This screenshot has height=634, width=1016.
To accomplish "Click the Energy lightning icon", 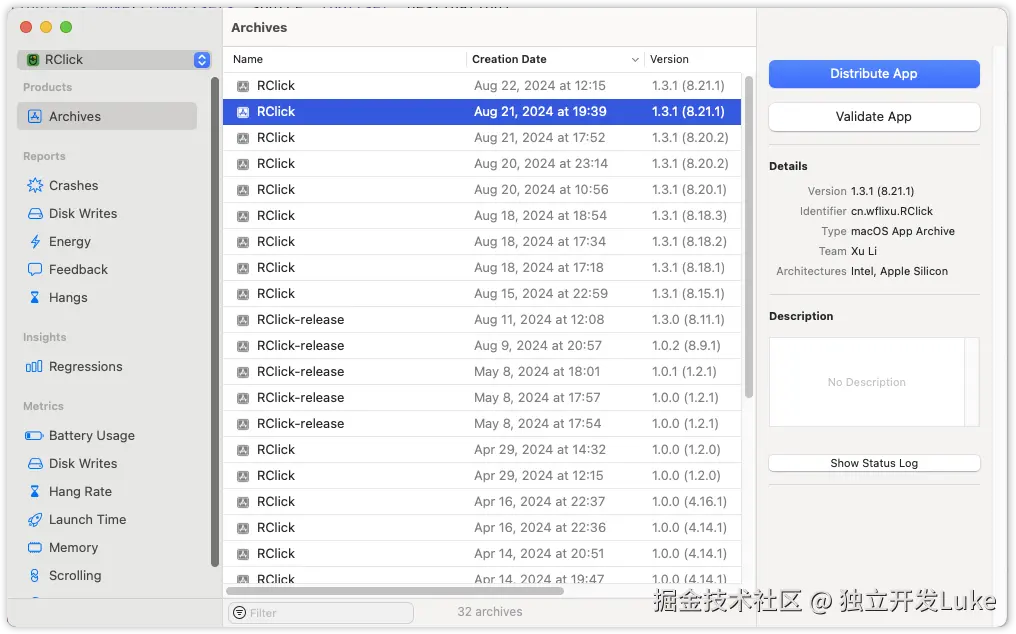I will [x=34, y=241].
